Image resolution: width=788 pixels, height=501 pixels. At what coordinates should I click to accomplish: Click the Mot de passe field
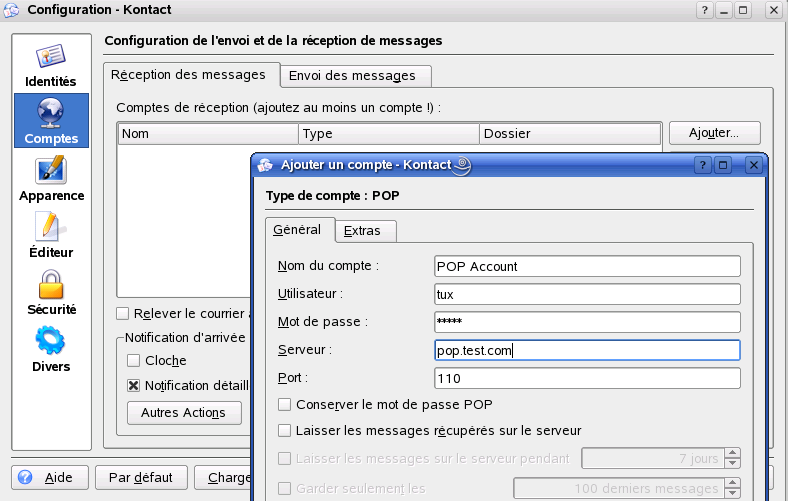[587, 322]
